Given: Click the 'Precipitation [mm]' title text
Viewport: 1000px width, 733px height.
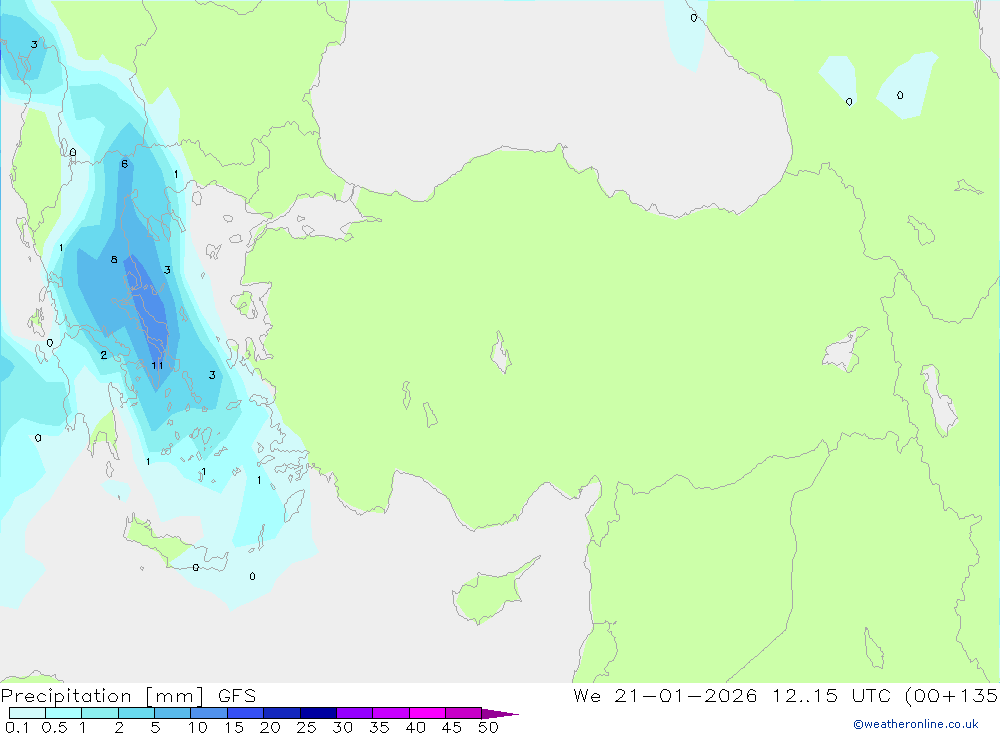Looking at the screenshot, I should pyautogui.click(x=102, y=696).
